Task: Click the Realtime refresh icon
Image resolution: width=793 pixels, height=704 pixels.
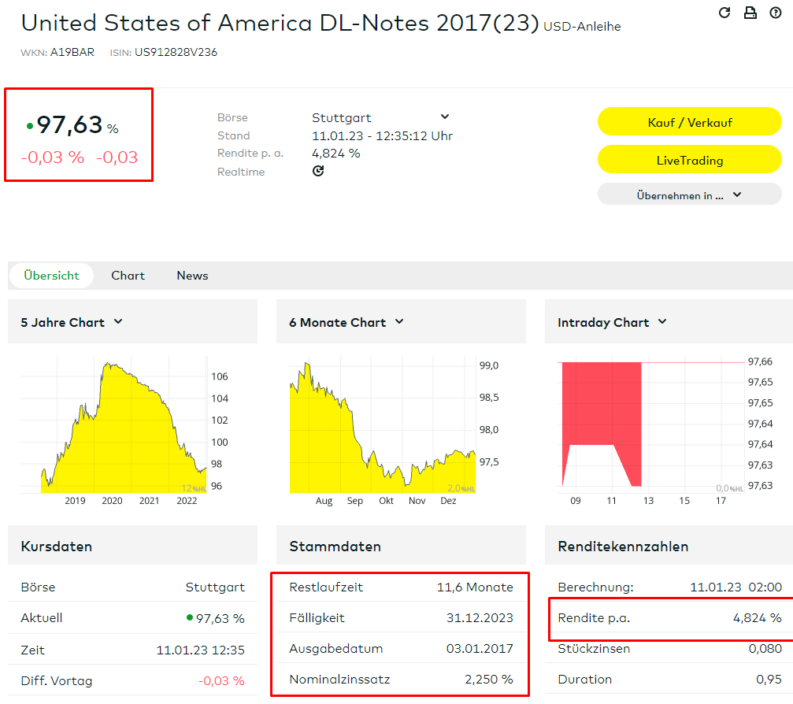Action: click(x=318, y=171)
